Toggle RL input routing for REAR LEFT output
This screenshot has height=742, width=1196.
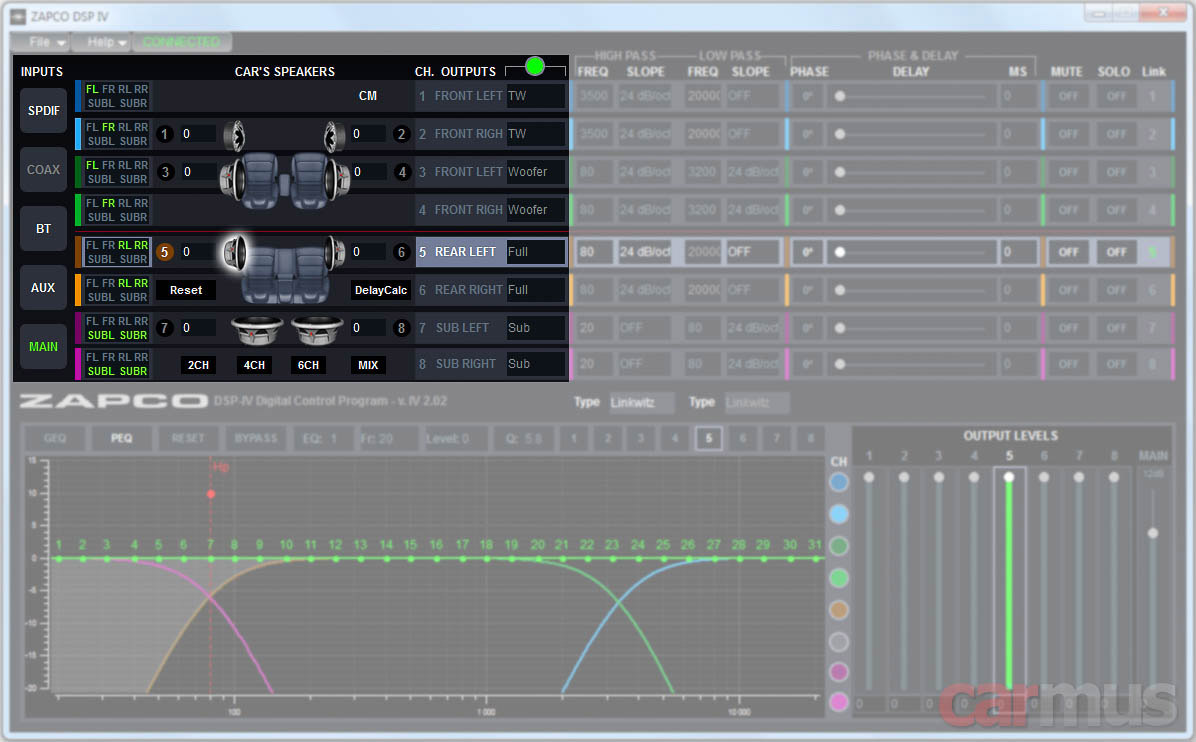[x=124, y=246]
